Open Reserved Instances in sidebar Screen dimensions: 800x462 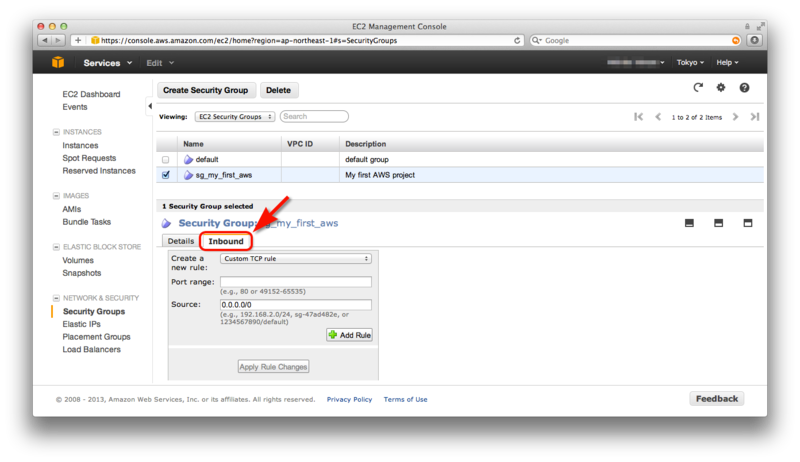pyautogui.click(x=99, y=171)
